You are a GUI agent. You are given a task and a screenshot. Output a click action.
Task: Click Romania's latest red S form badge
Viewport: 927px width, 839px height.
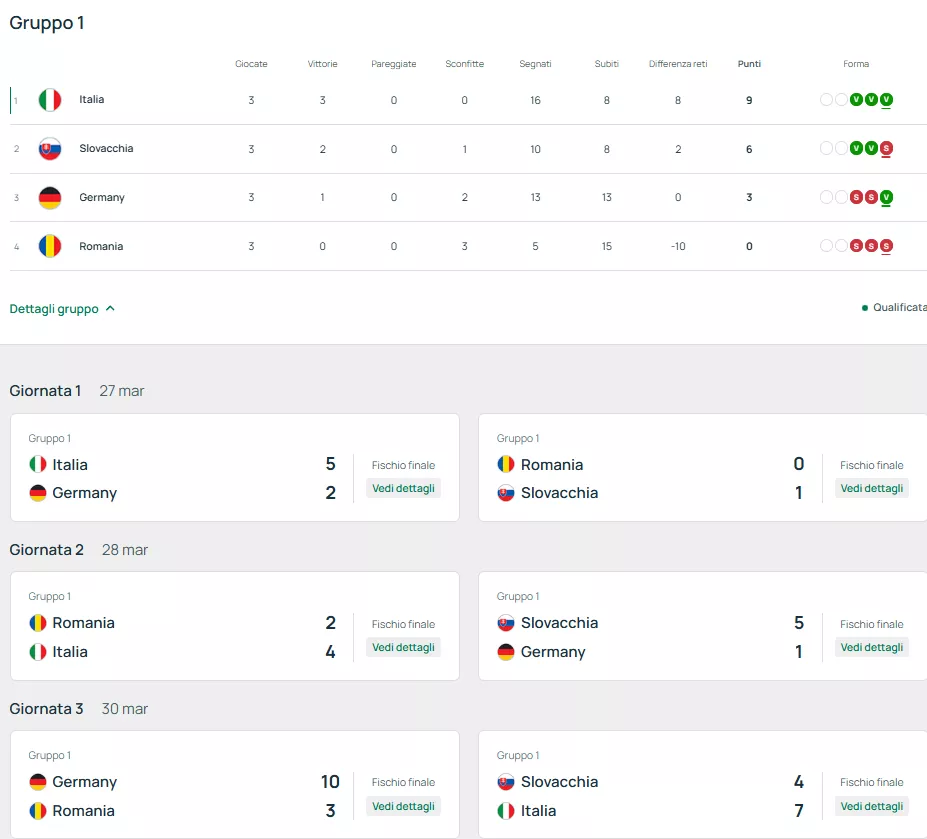pyautogui.click(x=886, y=246)
